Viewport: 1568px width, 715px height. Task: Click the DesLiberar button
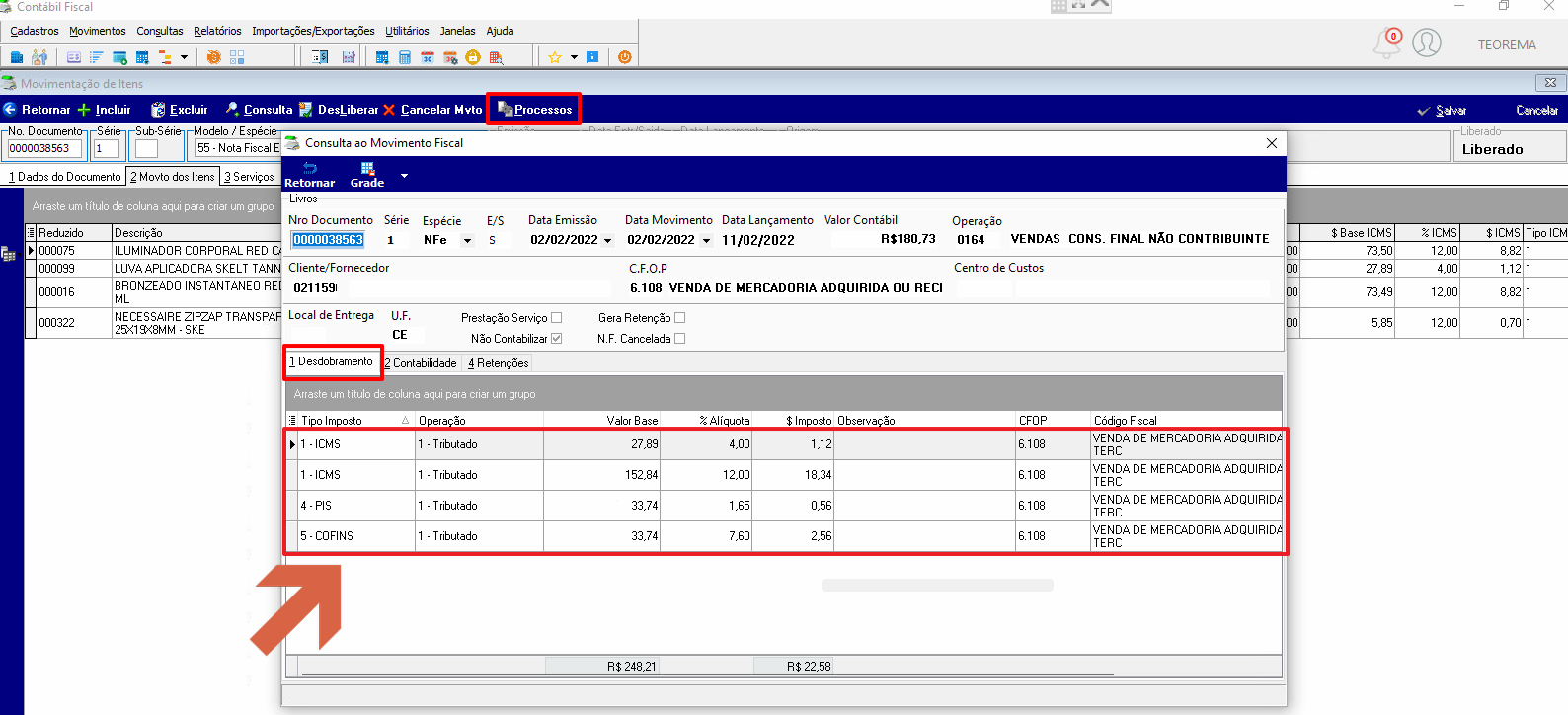tap(339, 110)
